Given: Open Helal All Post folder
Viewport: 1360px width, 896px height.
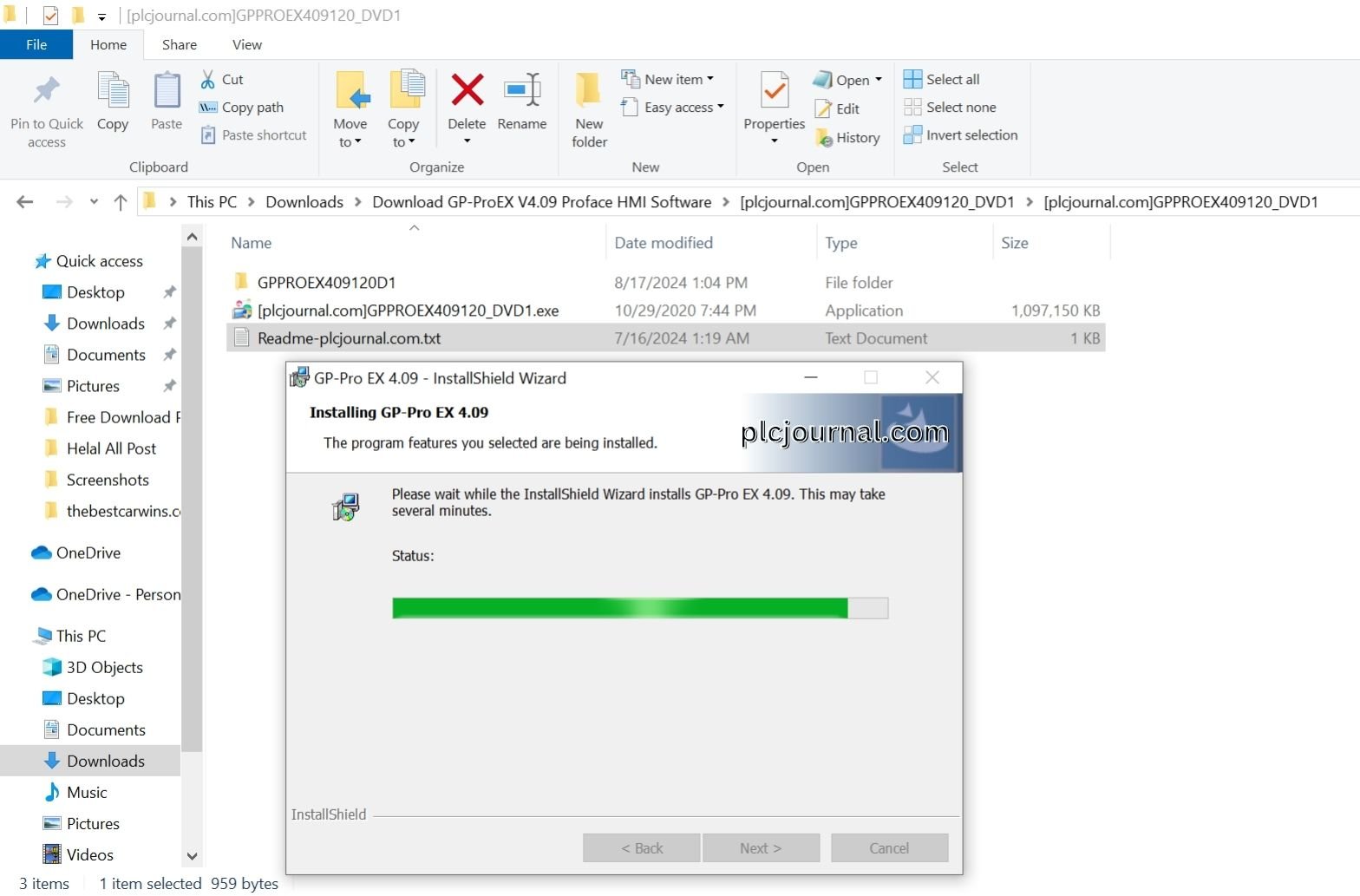Looking at the screenshot, I should click(x=101, y=449).
